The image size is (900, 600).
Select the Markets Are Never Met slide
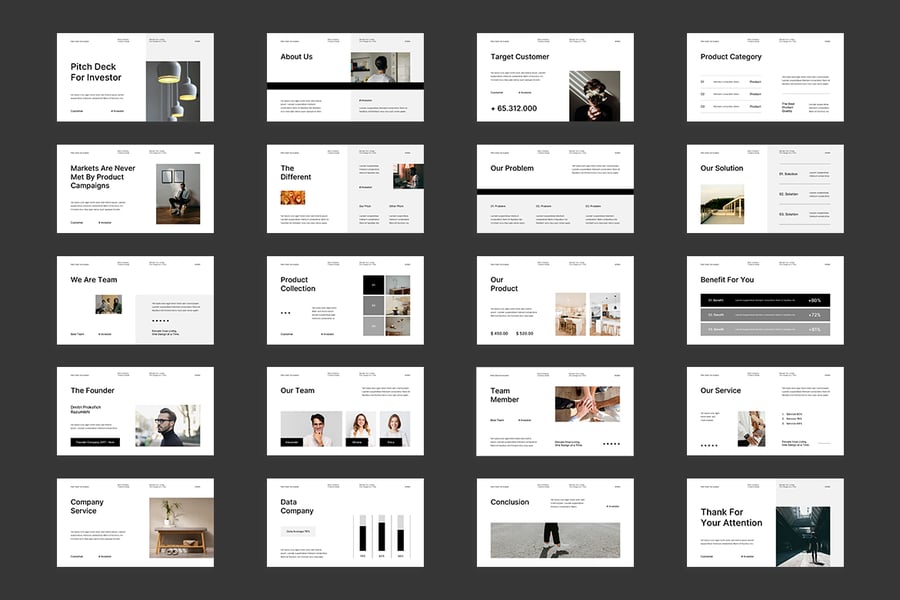click(134, 189)
